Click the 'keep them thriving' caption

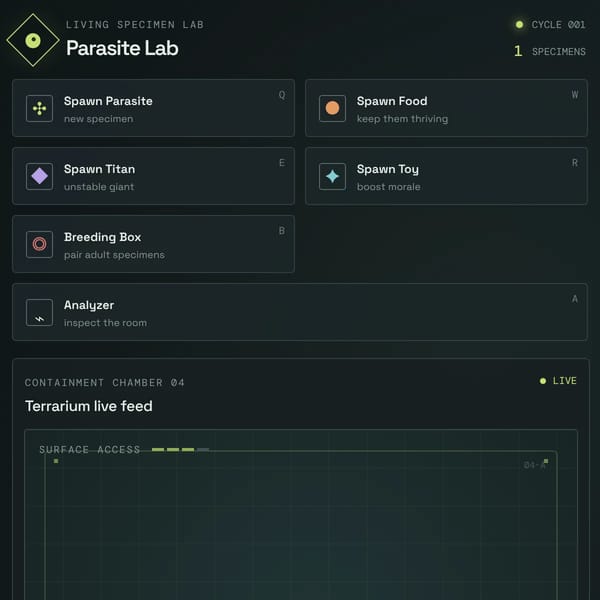(x=402, y=119)
